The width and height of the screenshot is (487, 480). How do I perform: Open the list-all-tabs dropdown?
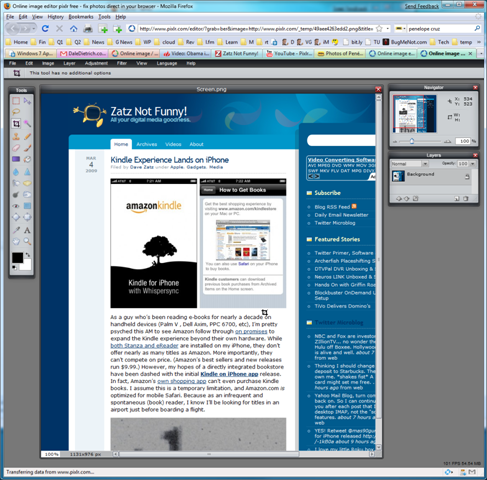[481, 53]
